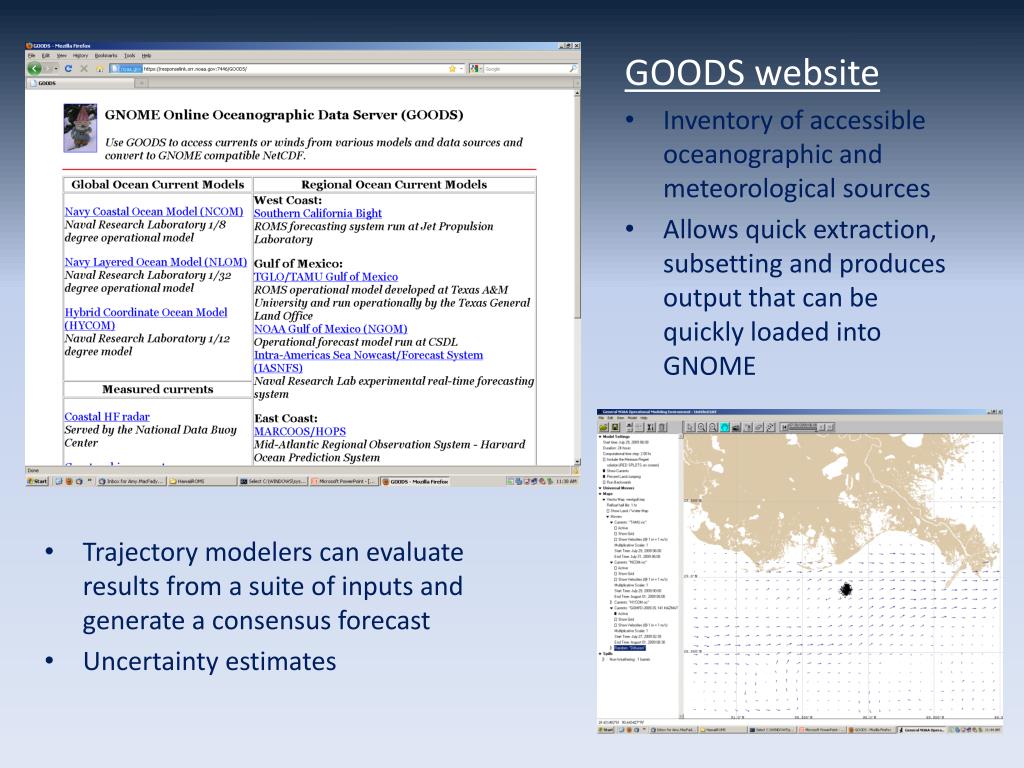Viewport: 1024px width, 768px height.
Task: Click the black oil spill splot on map
Action: [x=846, y=590]
